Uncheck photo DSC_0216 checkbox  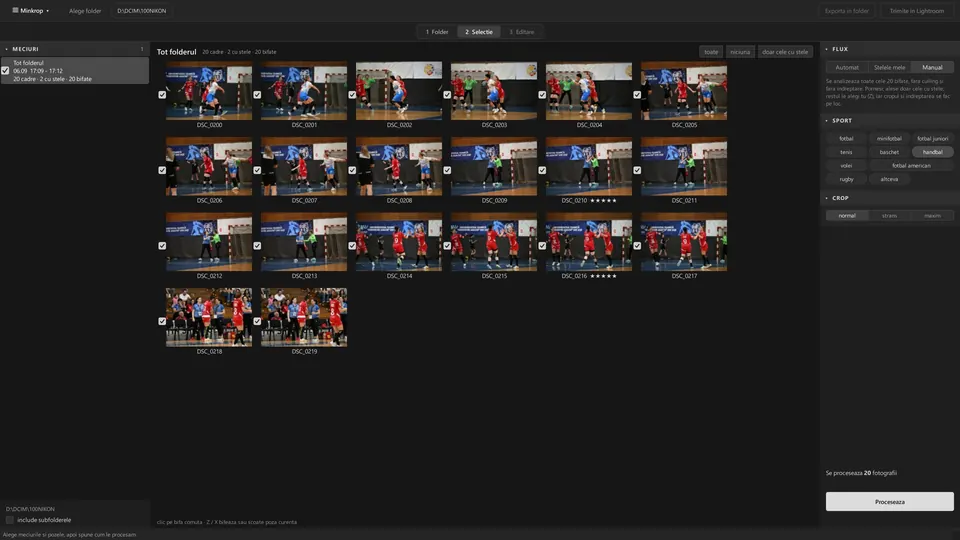tap(542, 246)
